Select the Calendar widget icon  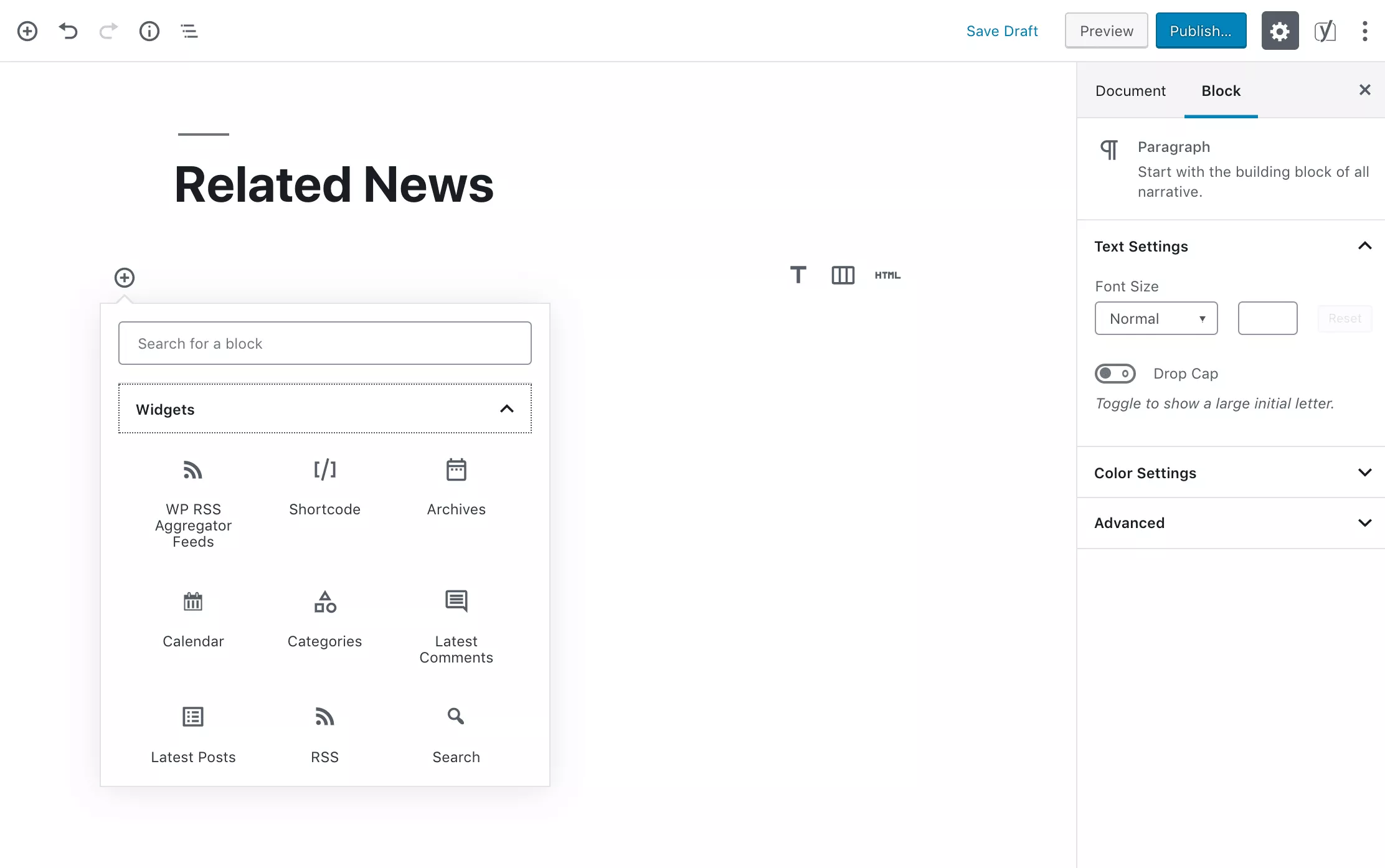(193, 601)
